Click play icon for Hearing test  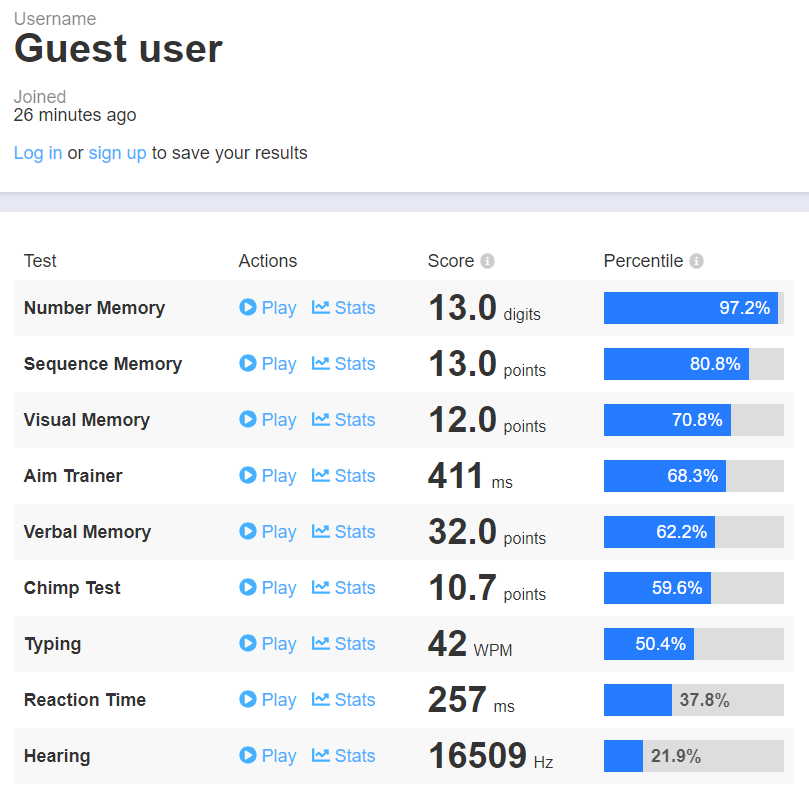(x=248, y=756)
